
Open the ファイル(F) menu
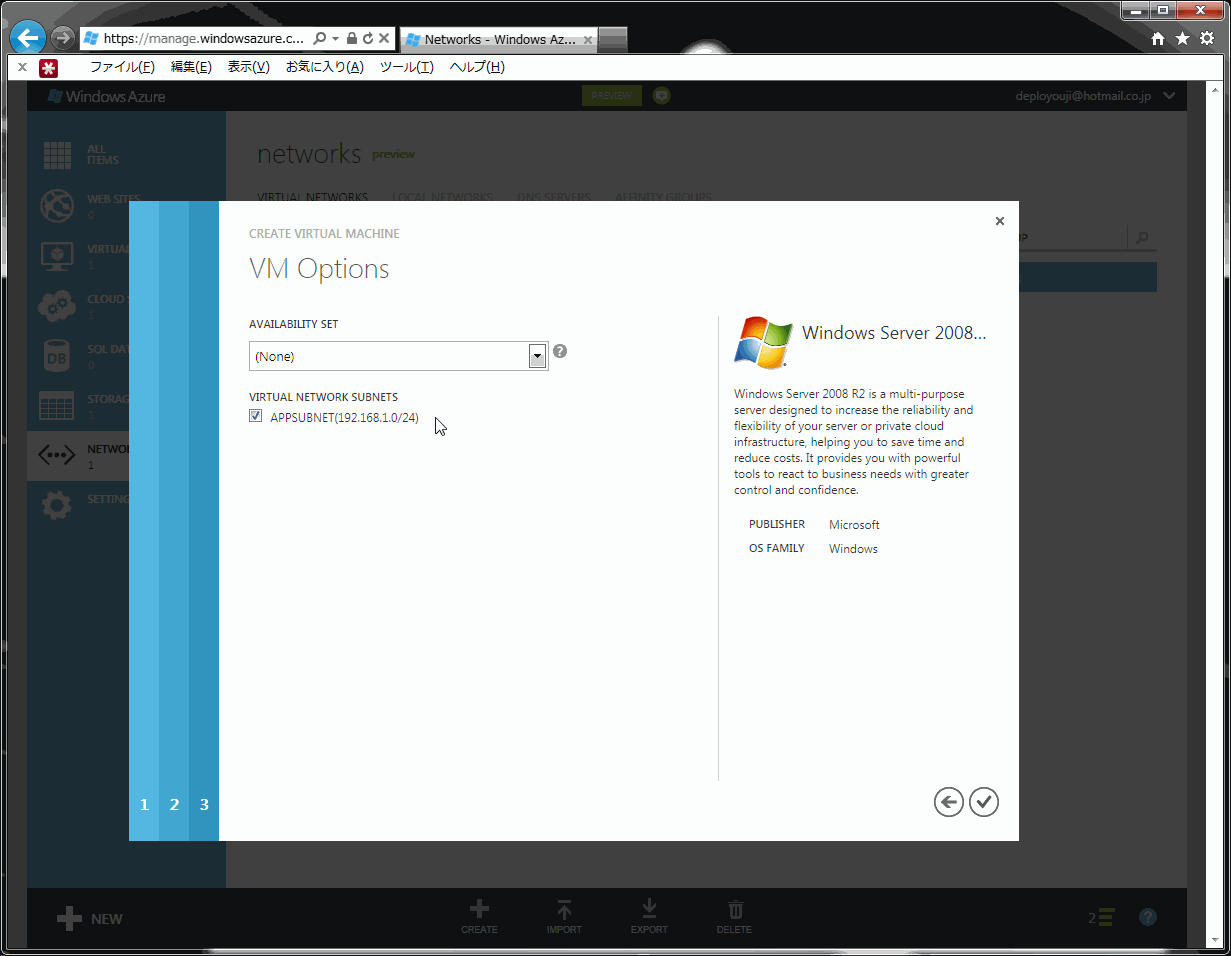(x=122, y=67)
